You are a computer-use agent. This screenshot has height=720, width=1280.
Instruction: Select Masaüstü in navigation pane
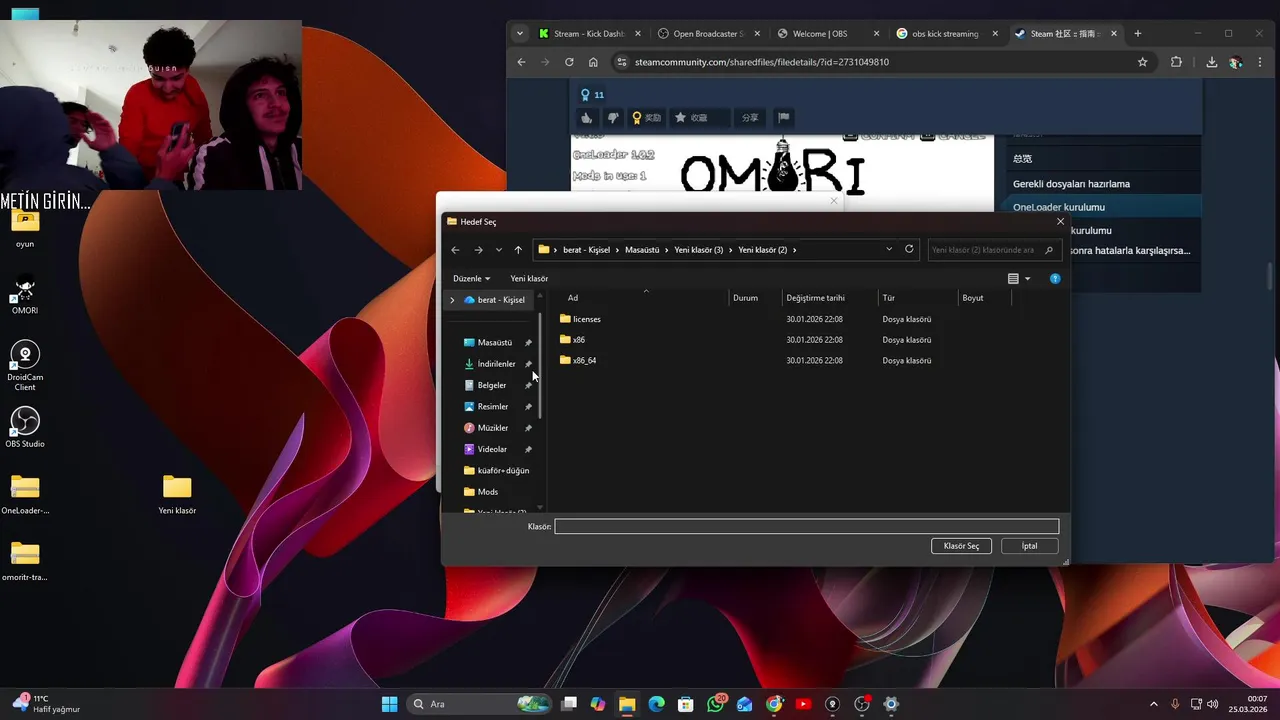(x=494, y=343)
